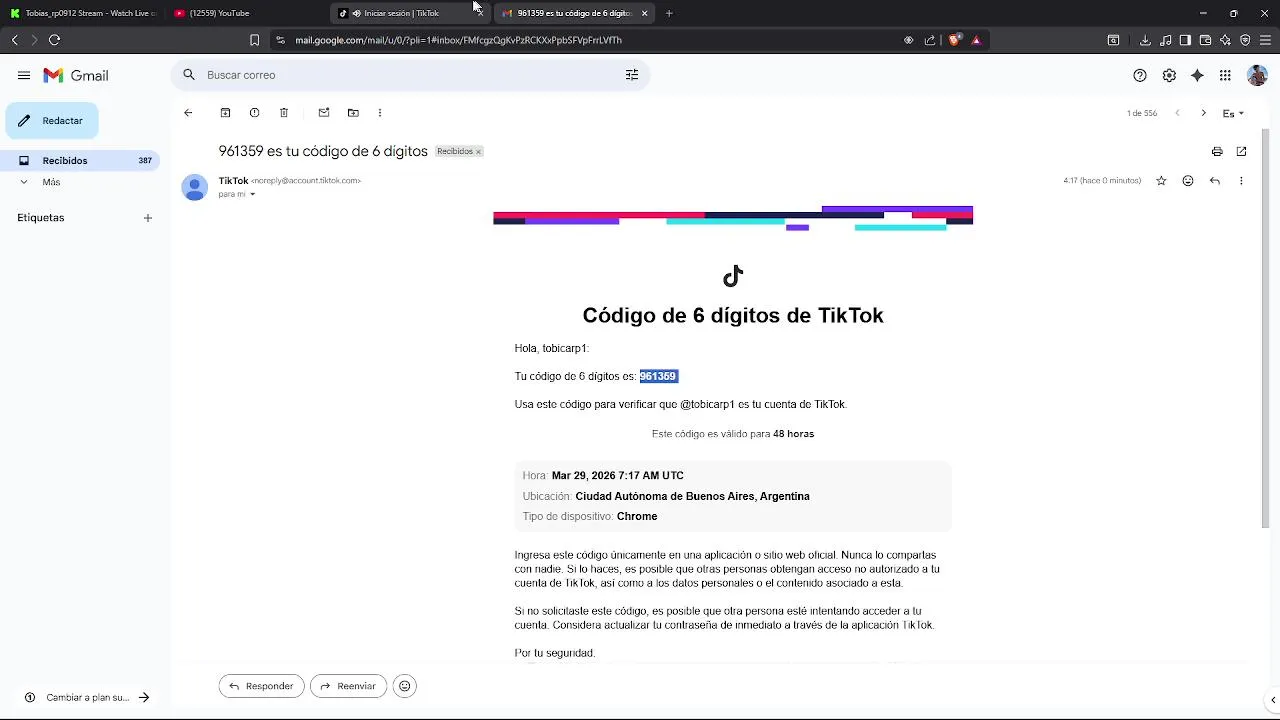Viewport: 1280px width, 720px height.
Task: Click the Reenviar button
Action: click(349, 686)
